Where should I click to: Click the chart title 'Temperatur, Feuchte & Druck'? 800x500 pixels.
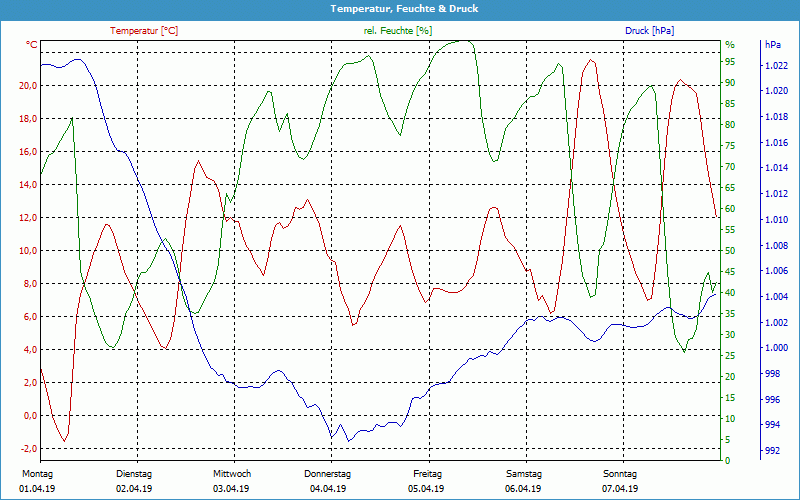(404, 9)
